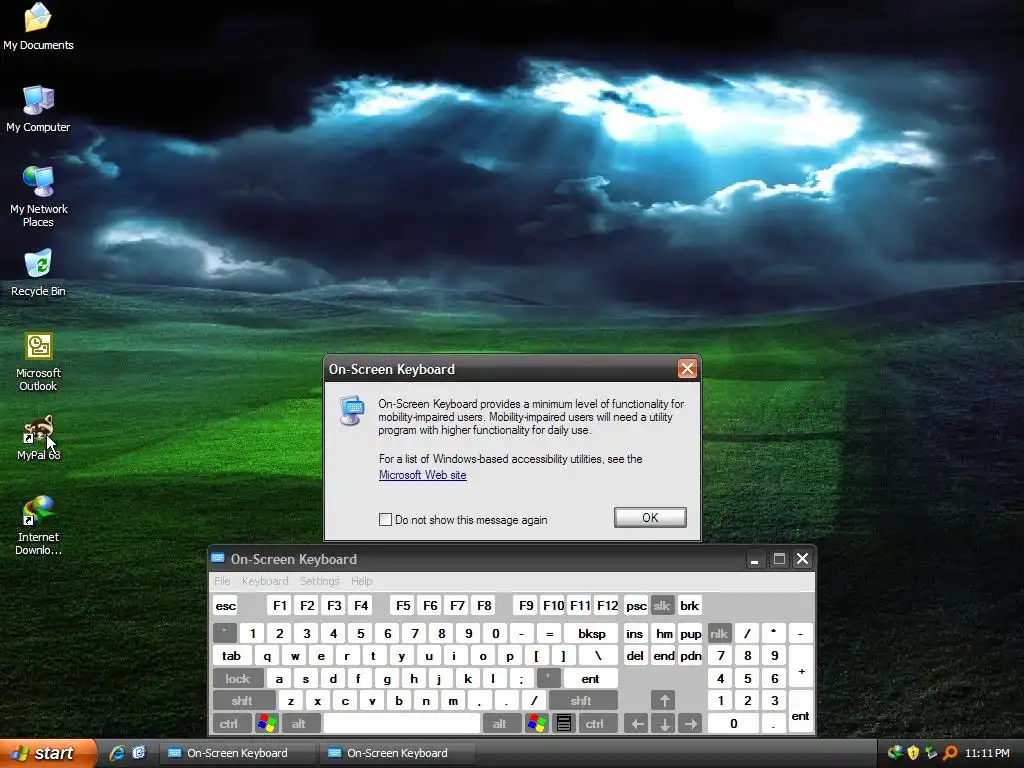The width and height of the screenshot is (1024, 768).
Task: Click the tab key
Action: [x=231, y=656]
